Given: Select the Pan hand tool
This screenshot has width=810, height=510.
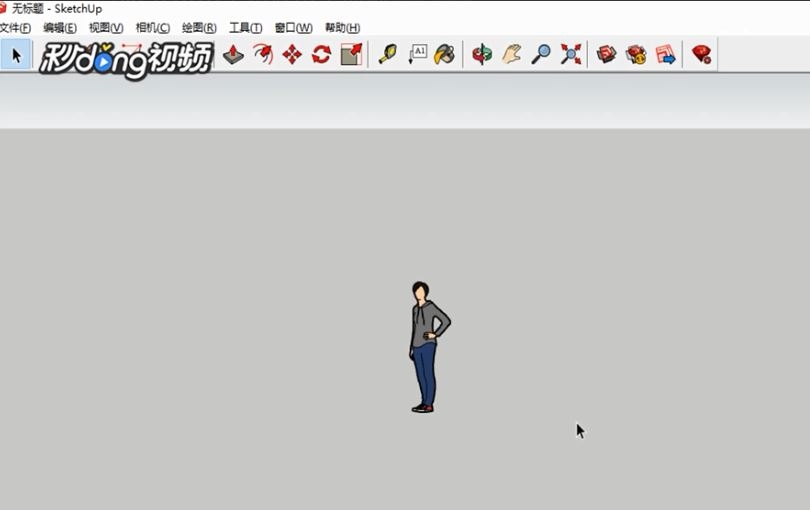Looking at the screenshot, I should (x=511, y=54).
